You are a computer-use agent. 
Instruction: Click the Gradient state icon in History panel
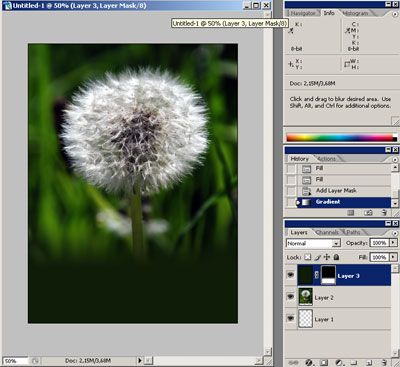(306, 202)
